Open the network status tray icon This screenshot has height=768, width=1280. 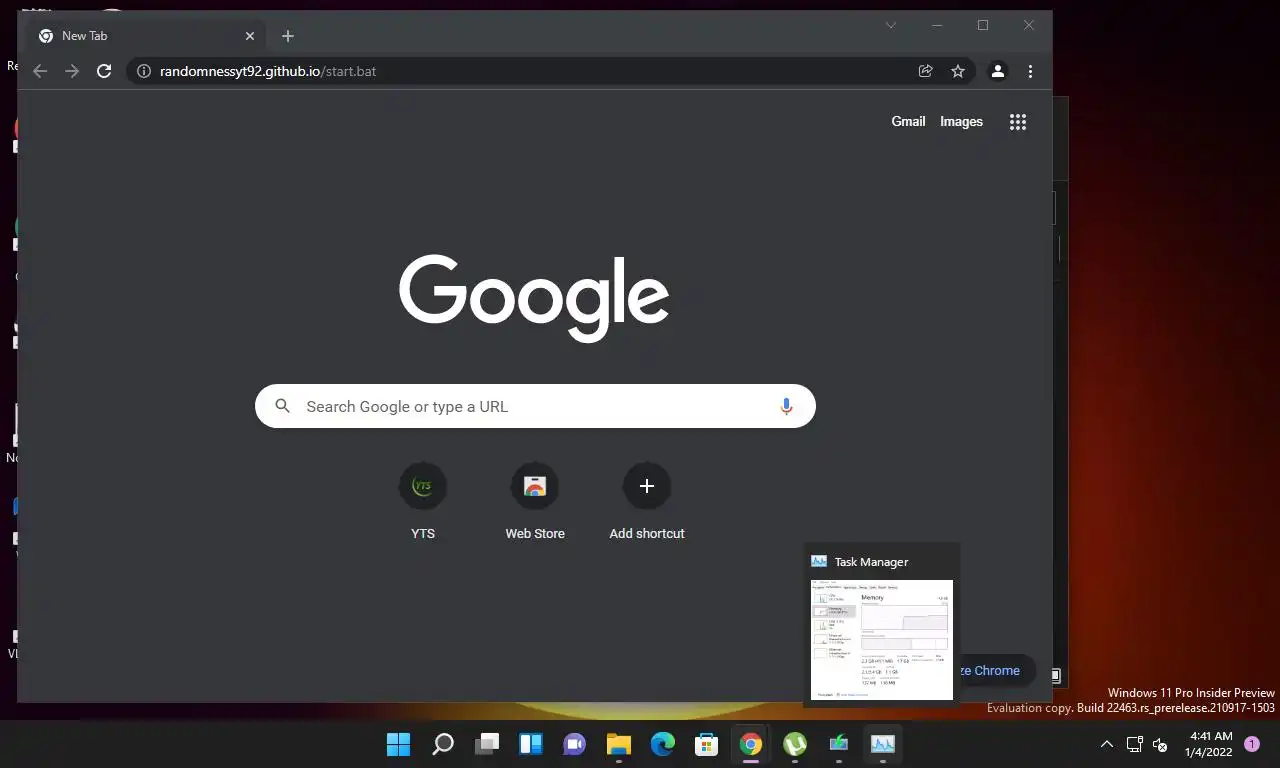(1135, 744)
